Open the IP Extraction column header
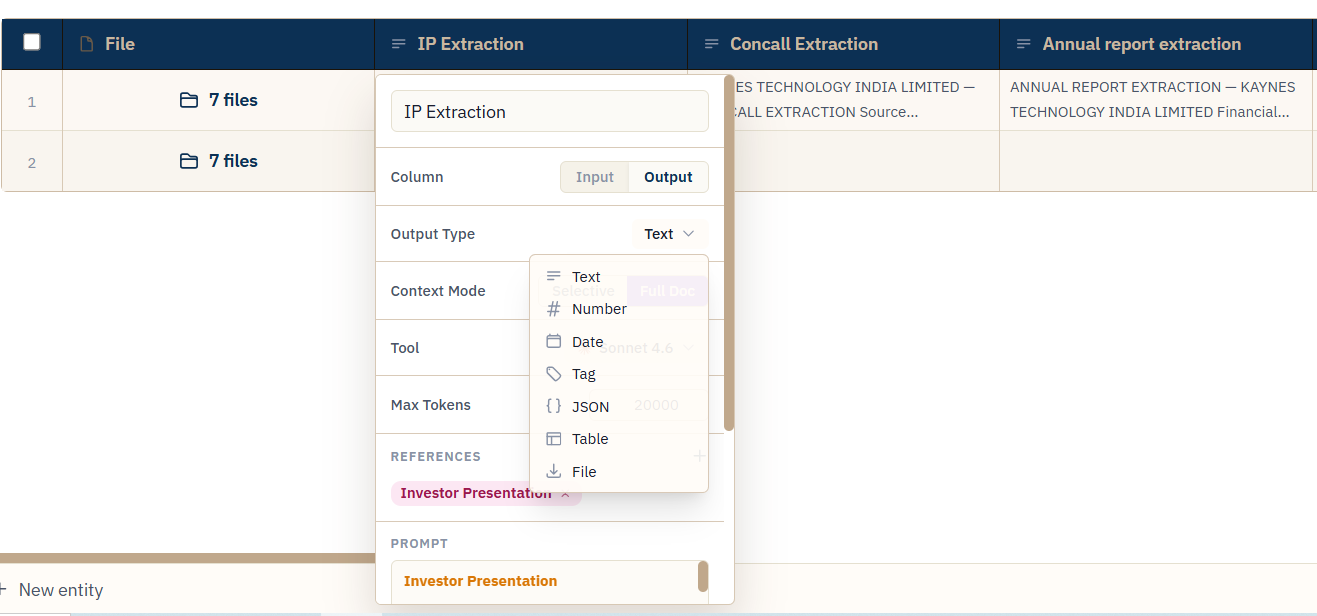The image size is (1317, 616). pyautogui.click(x=531, y=44)
